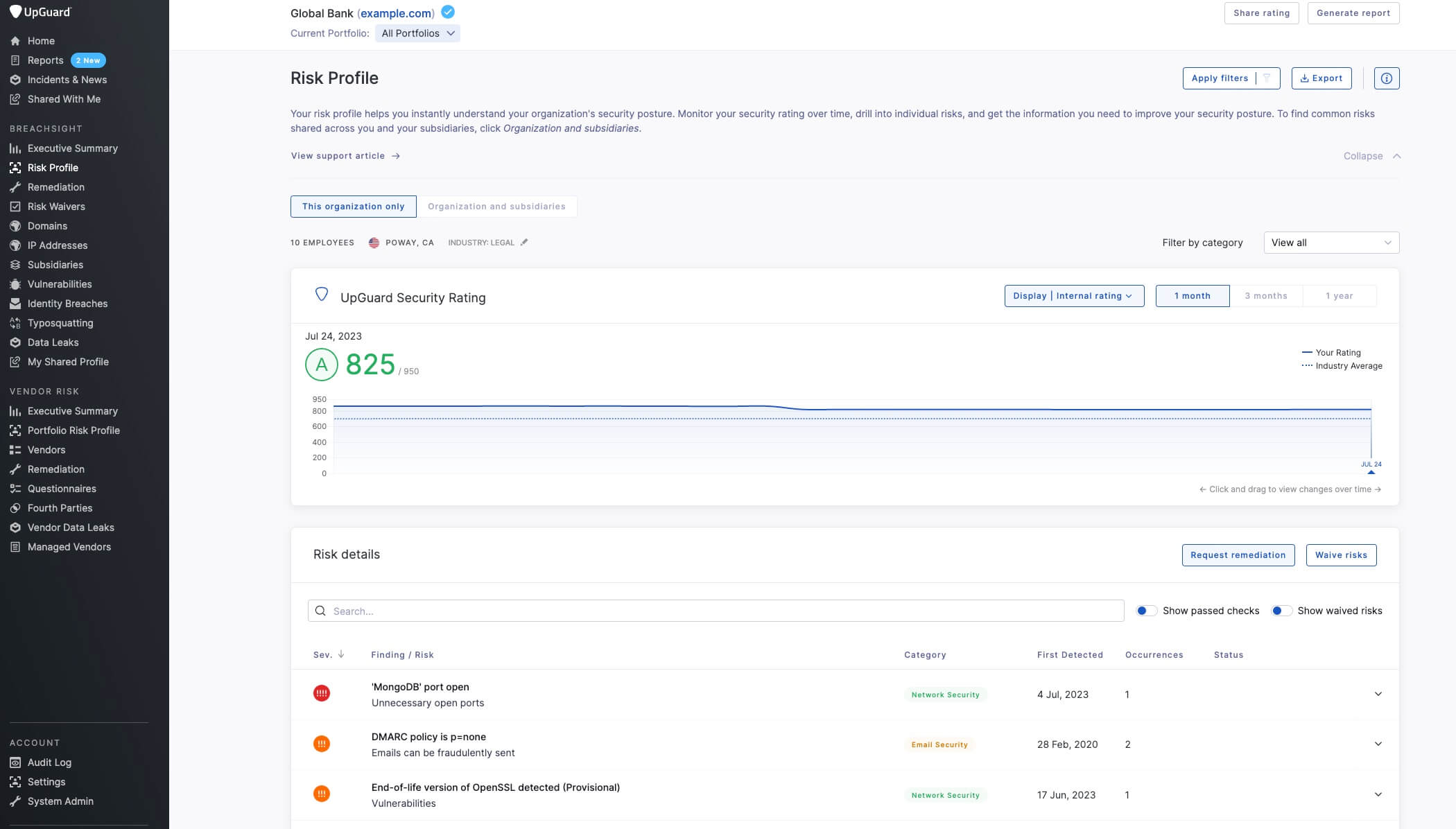Click the Reports sidebar icon

[15, 60]
